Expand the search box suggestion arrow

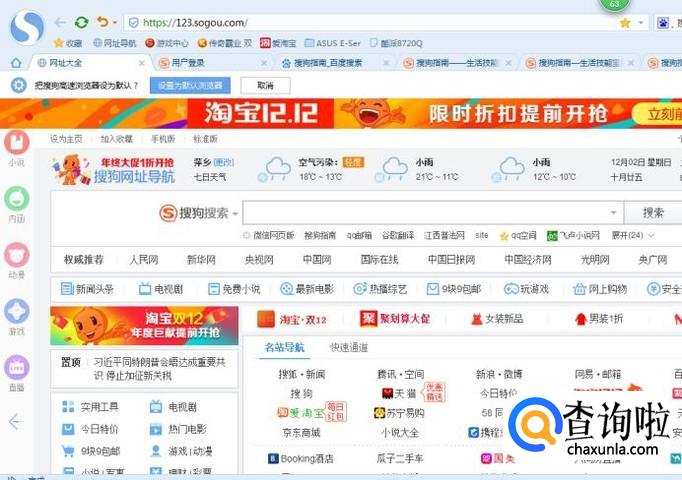(613, 213)
